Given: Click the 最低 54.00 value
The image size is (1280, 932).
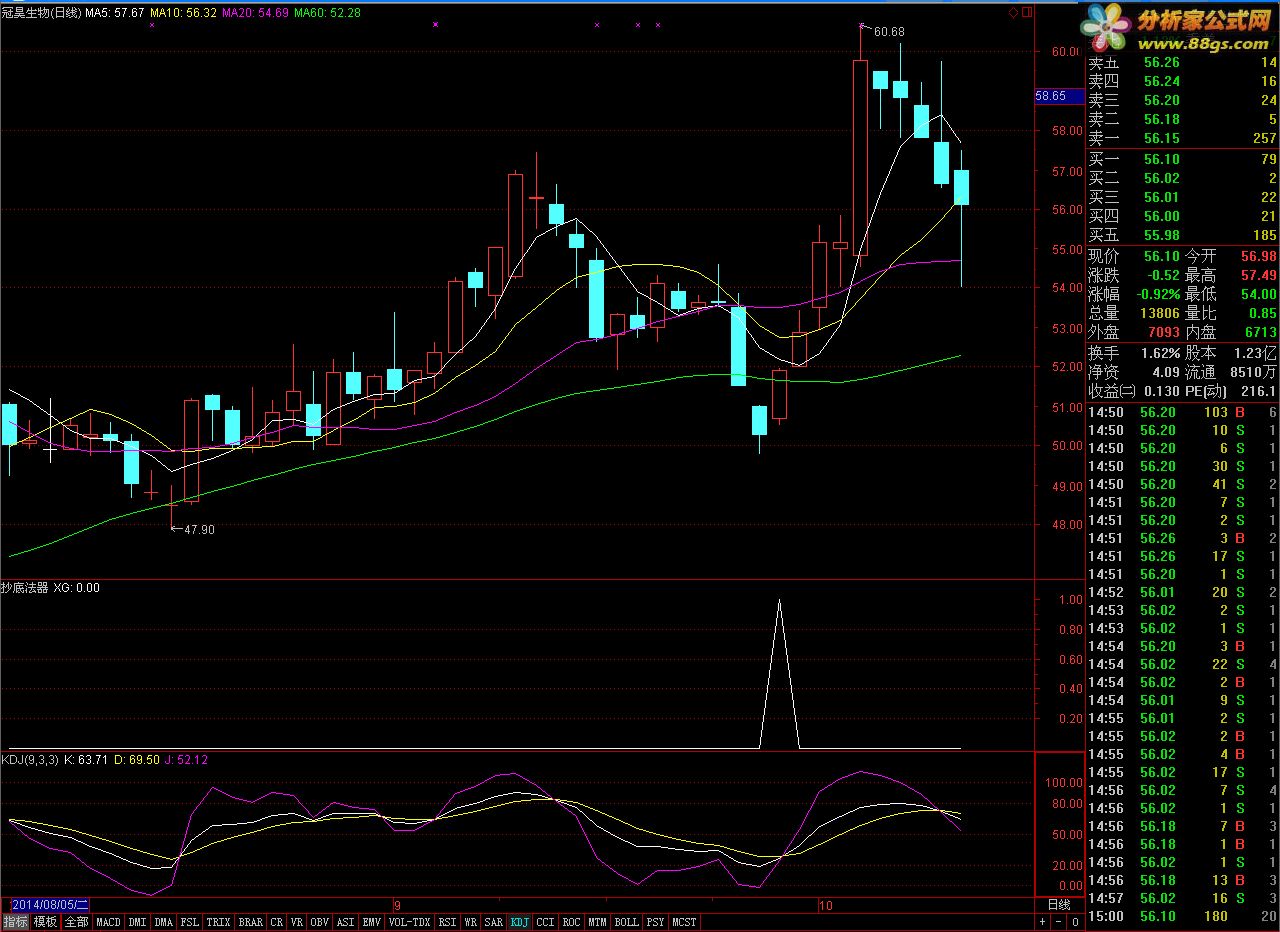Looking at the screenshot, I should pyautogui.click(x=1258, y=294).
